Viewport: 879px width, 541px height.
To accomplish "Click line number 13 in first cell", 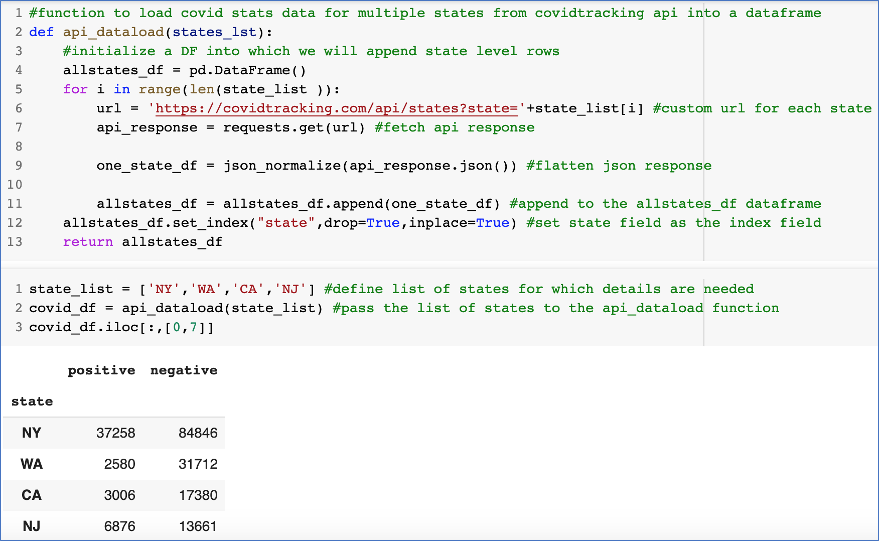I will coord(15,242).
